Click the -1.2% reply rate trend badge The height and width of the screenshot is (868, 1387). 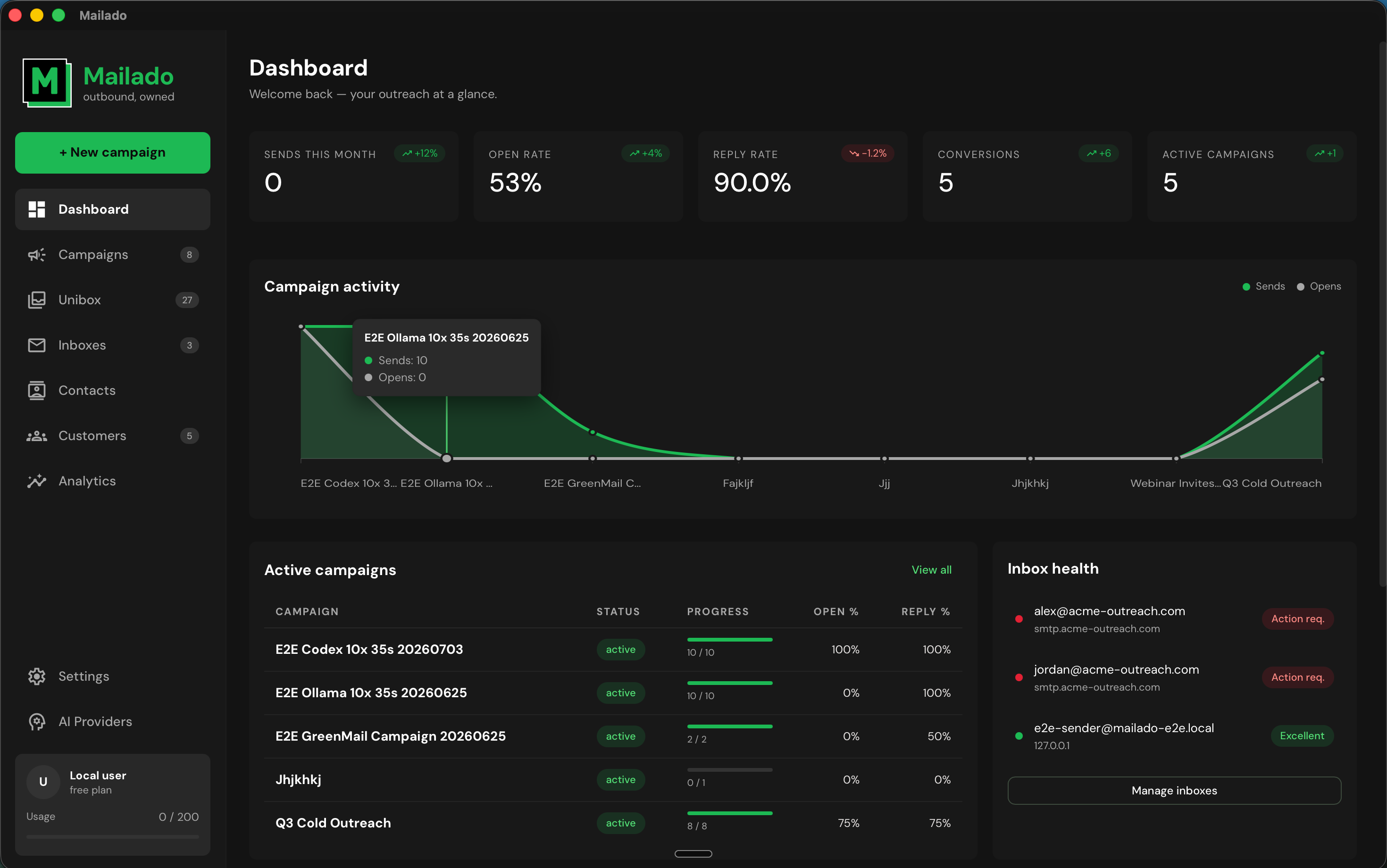coord(868,153)
